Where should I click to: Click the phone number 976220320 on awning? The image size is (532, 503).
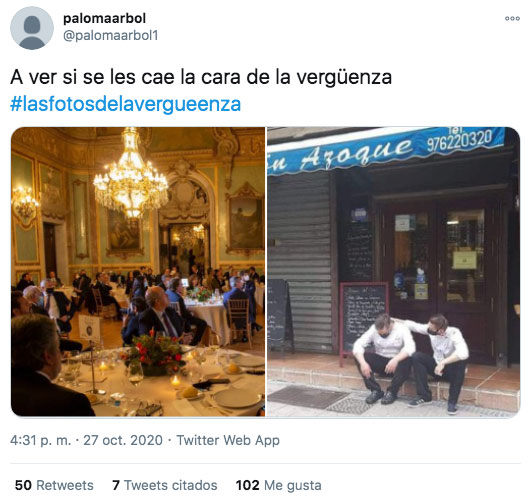point(459,140)
